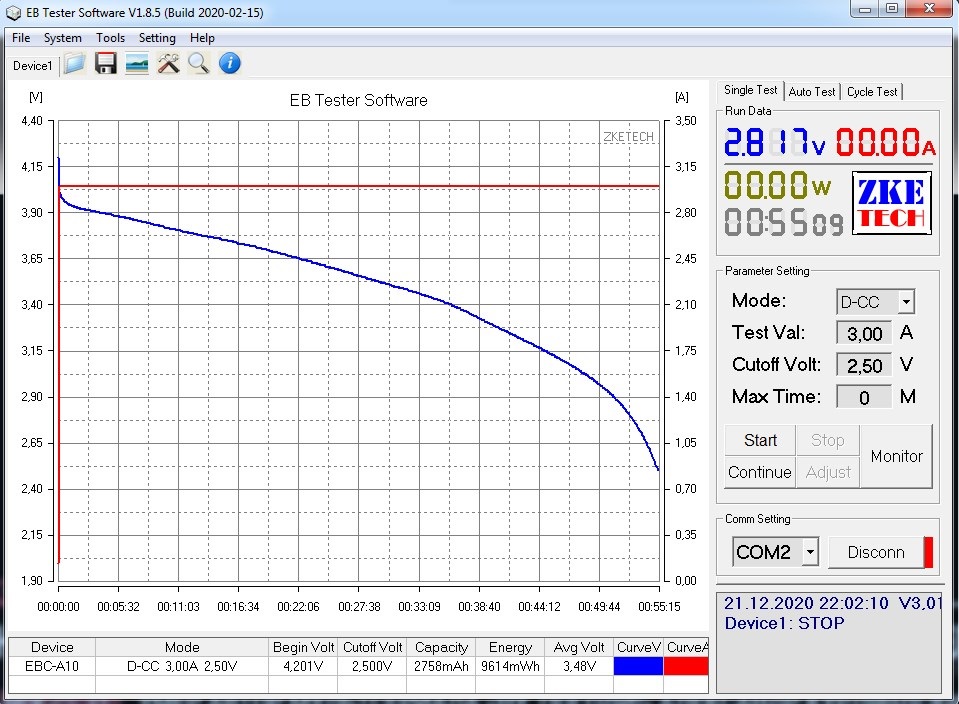Click the app icon in the title bar

12,12
